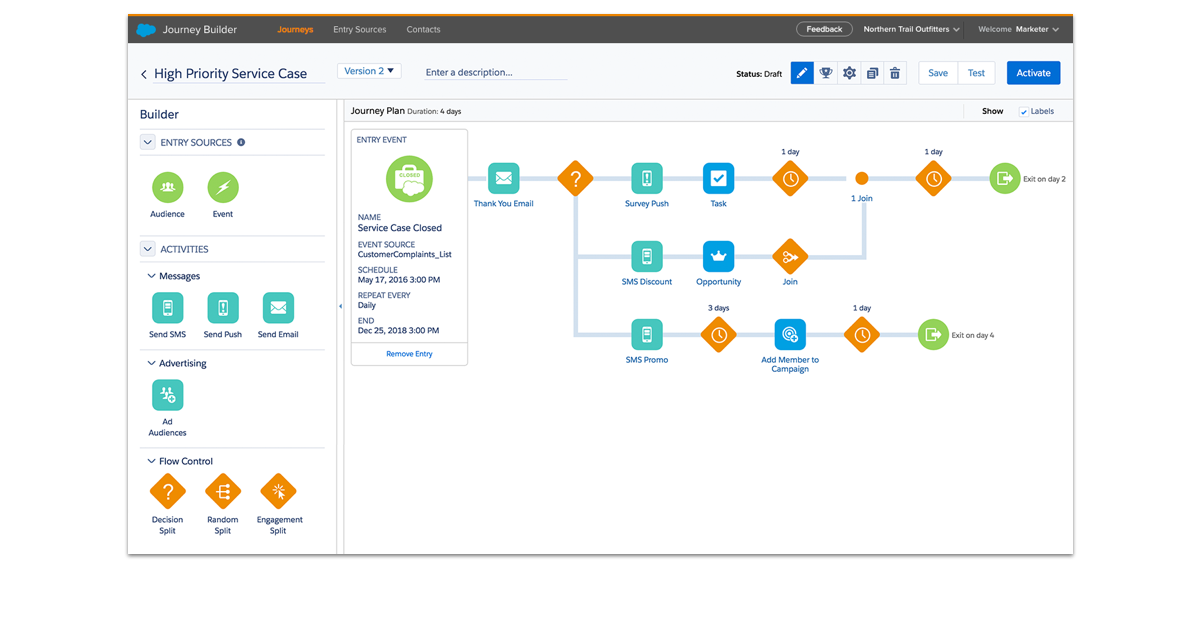
Task: Select the Random Split icon
Action: tap(223, 492)
